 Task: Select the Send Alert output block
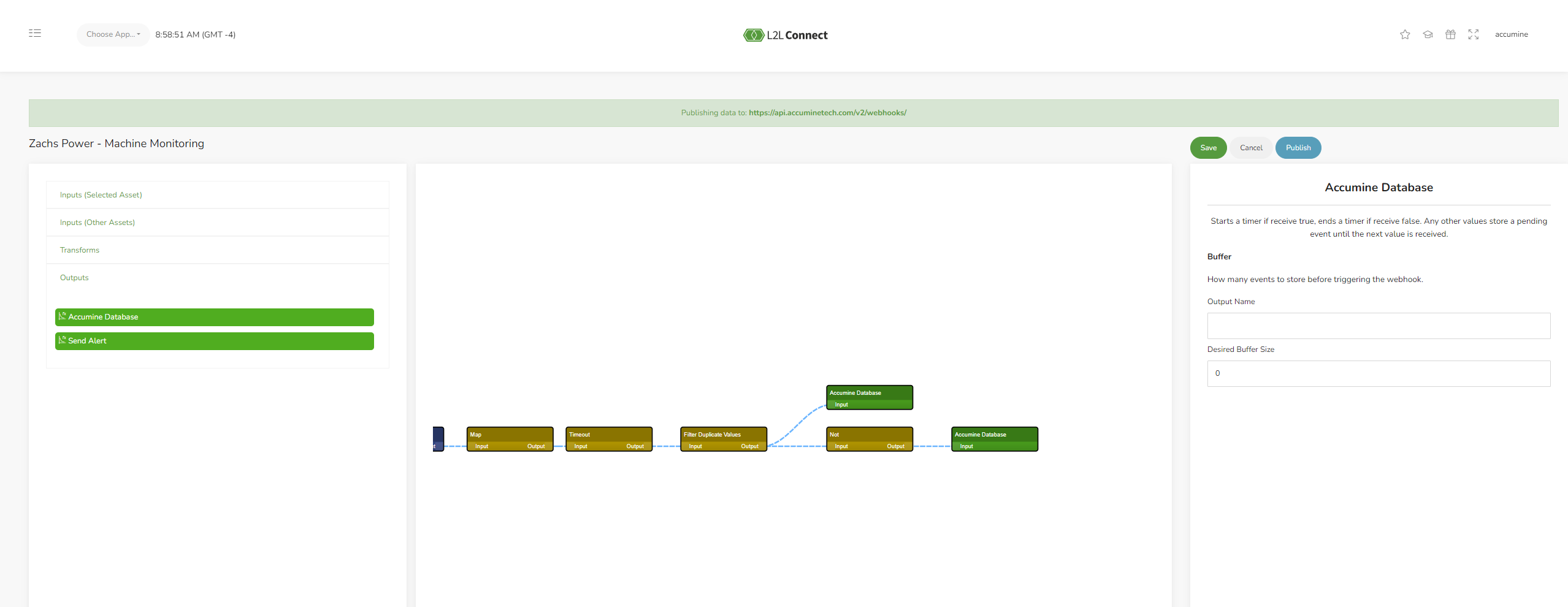tap(215, 341)
